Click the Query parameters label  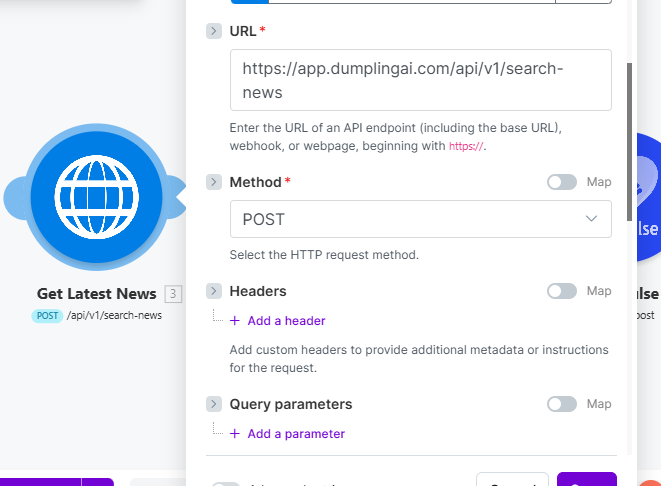tap(291, 404)
